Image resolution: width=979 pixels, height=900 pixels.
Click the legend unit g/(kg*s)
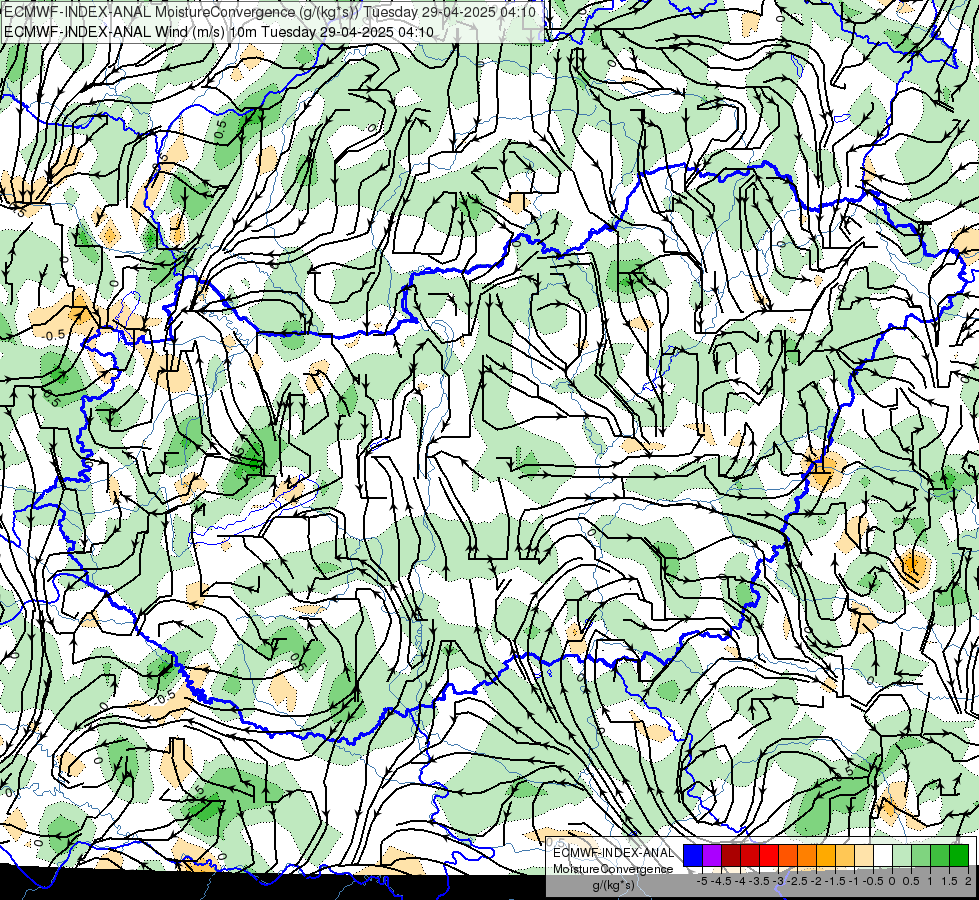(x=614, y=885)
